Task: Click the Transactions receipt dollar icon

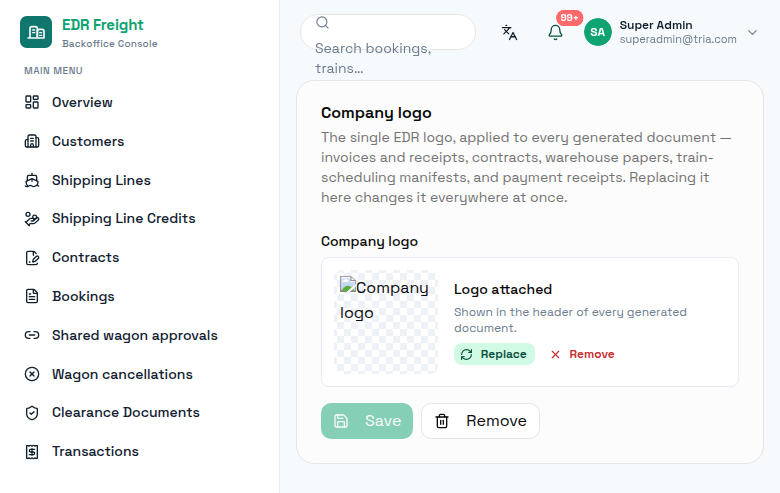Action: [x=32, y=451]
